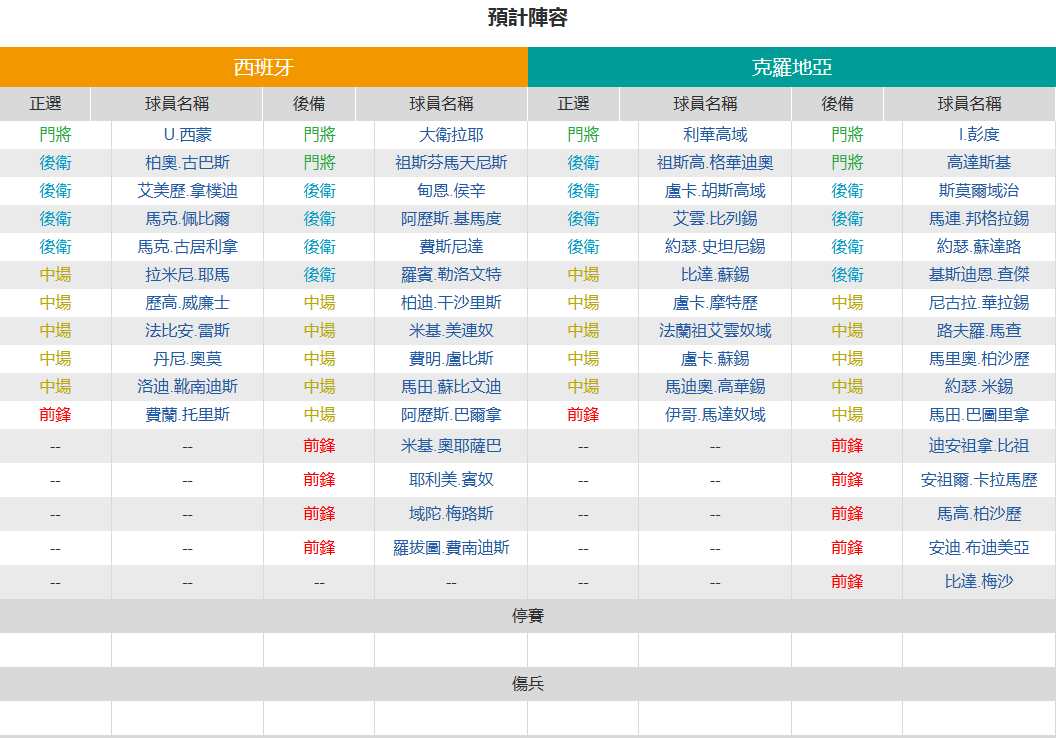
Task: Open player 艾美歷.拿樸迪
Action: point(187,191)
